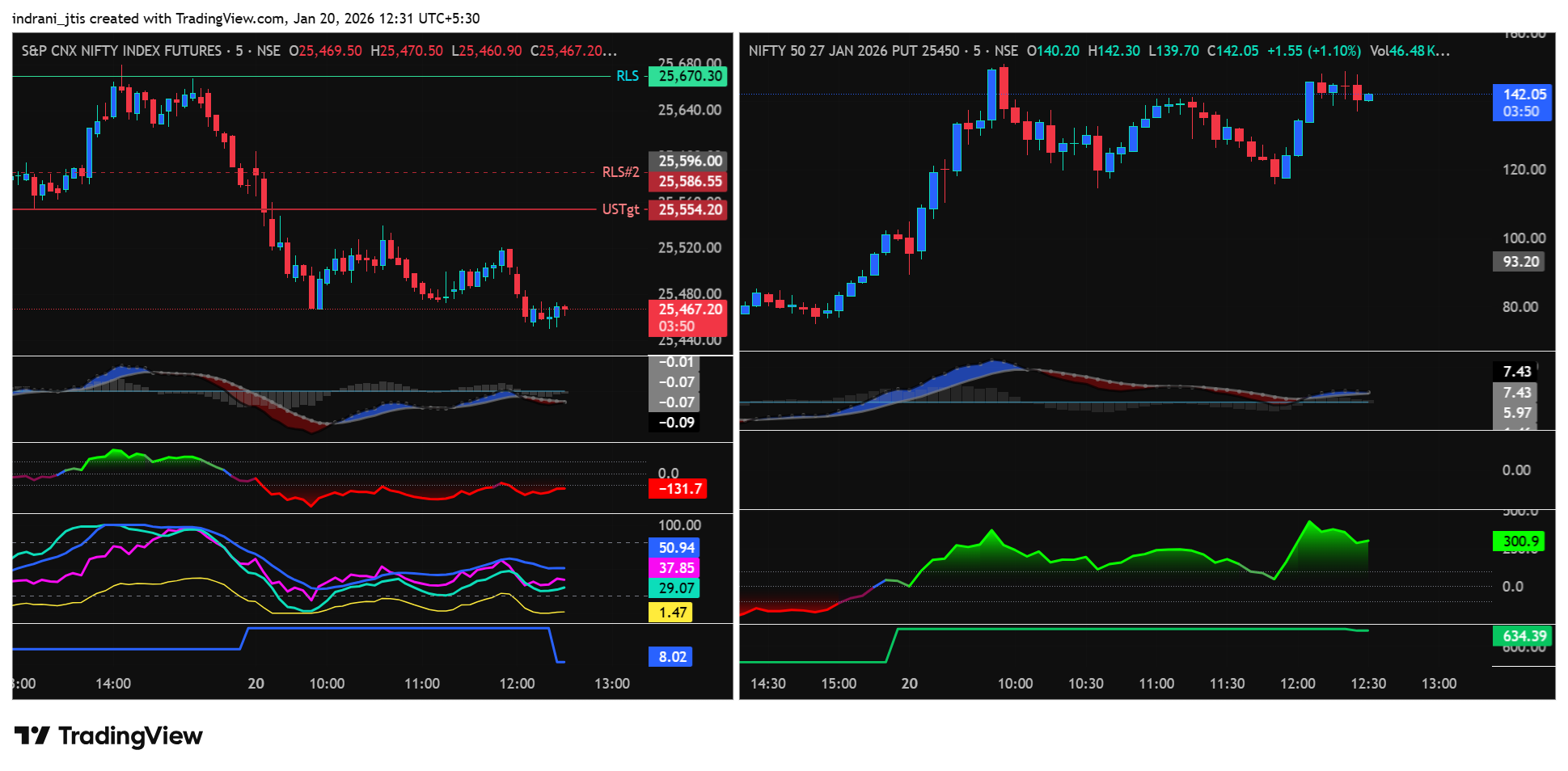Click the 15:00 time label on put chart

839,684
